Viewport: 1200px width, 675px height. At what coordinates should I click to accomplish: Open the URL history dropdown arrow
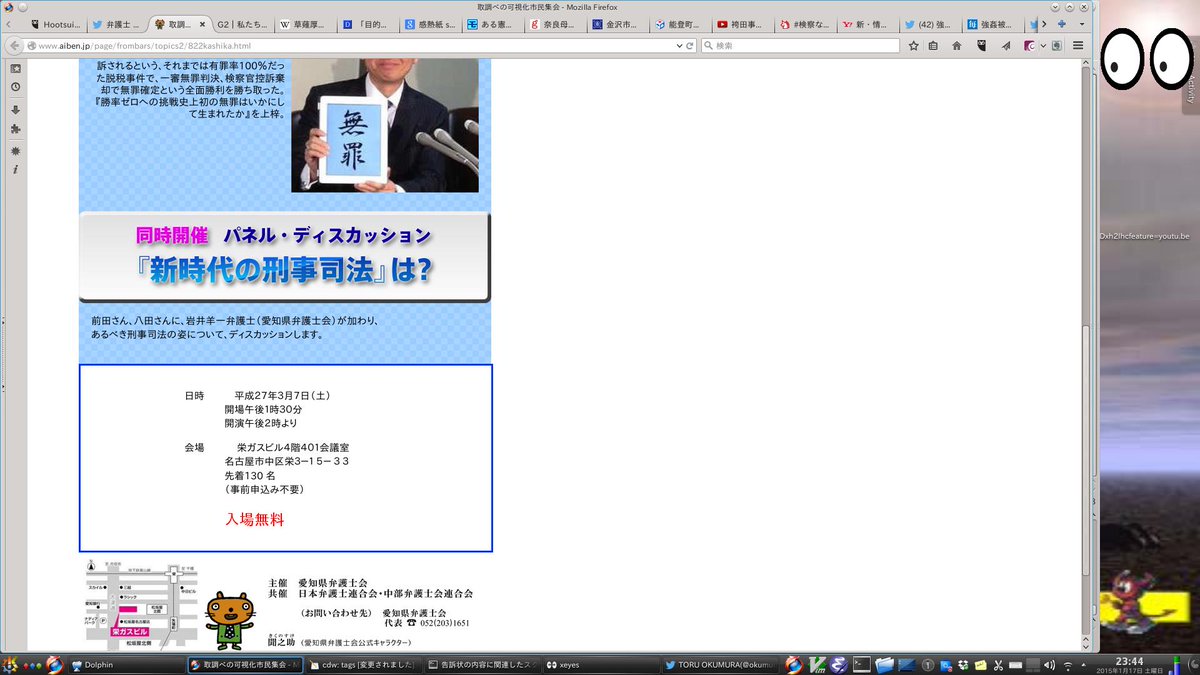point(678,45)
